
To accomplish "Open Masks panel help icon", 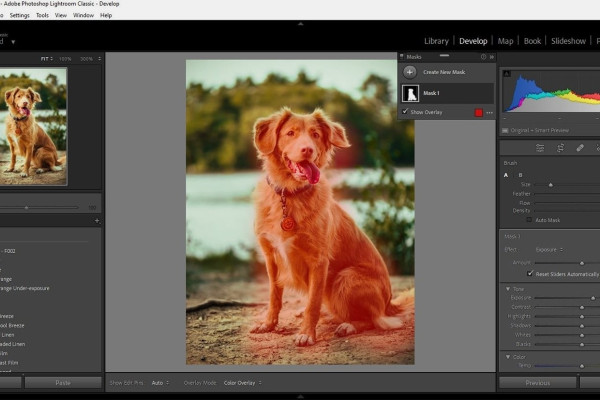I will (483, 57).
